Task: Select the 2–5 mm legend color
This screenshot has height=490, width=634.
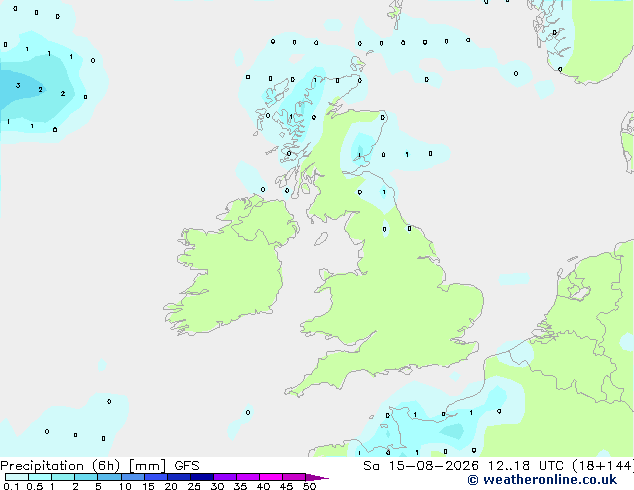Action: click(86, 477)
